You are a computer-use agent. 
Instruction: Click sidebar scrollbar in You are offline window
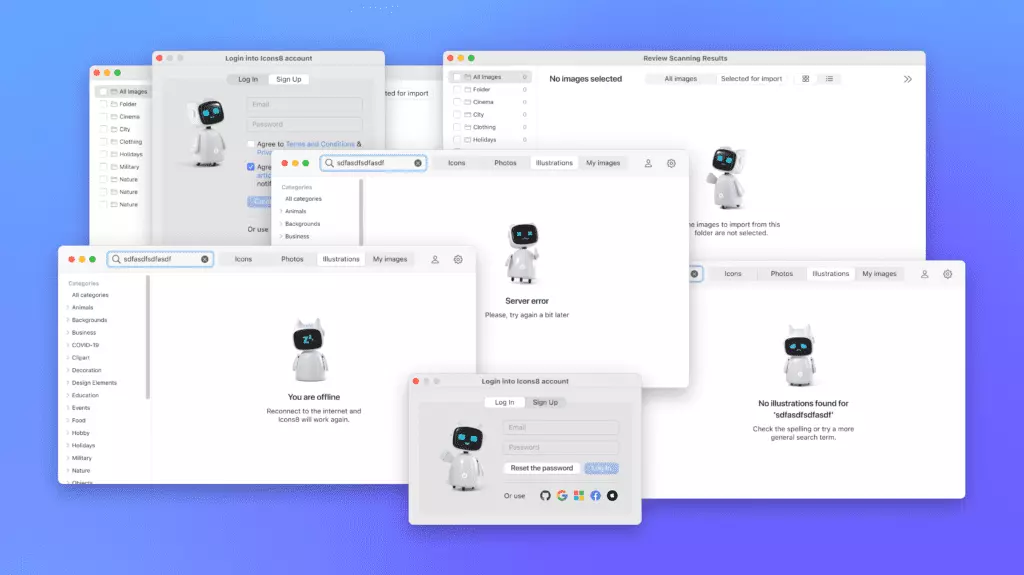(x=148, y=338)
